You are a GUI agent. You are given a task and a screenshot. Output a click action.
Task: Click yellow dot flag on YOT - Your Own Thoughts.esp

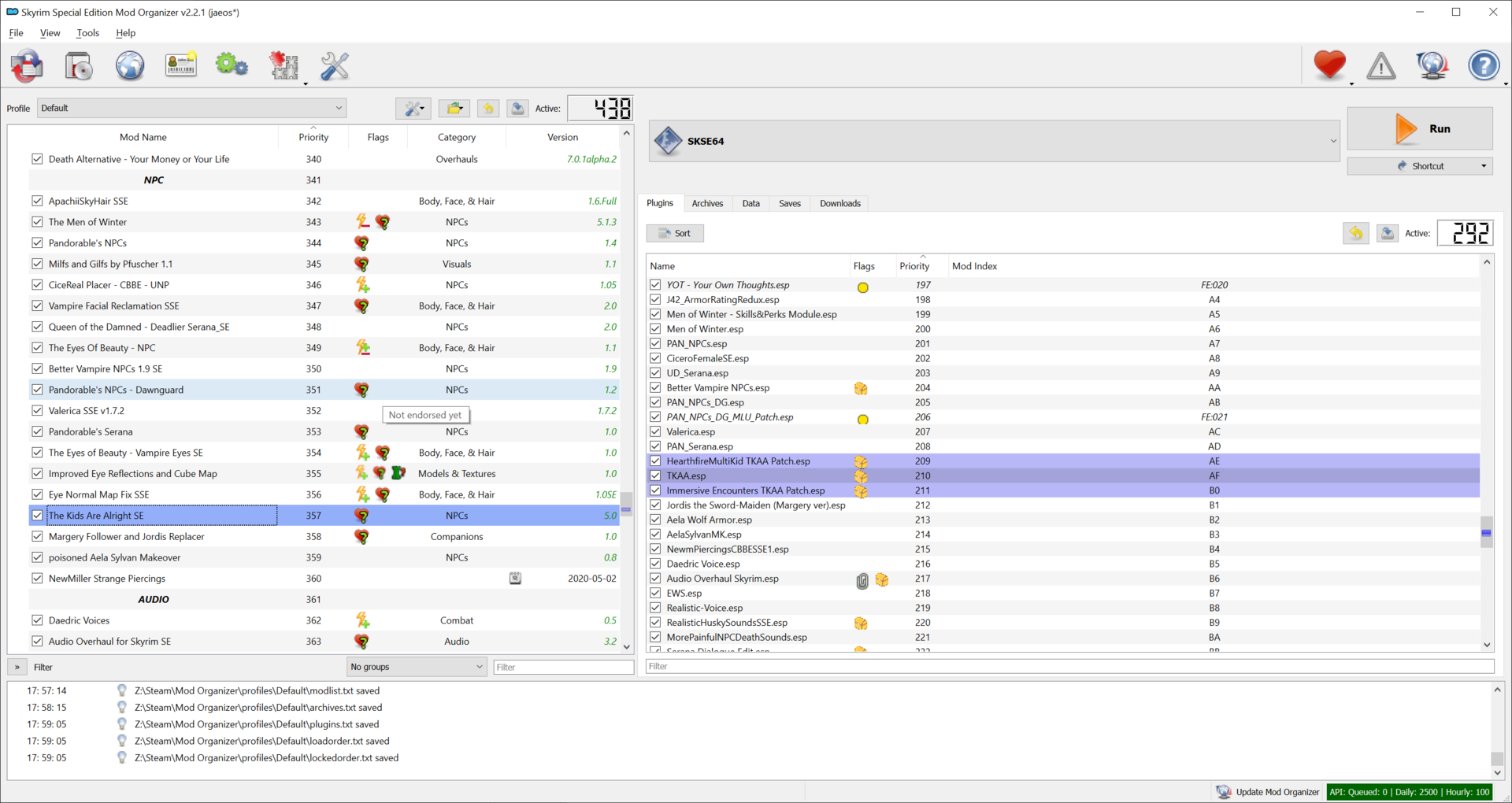click(863, 287)
